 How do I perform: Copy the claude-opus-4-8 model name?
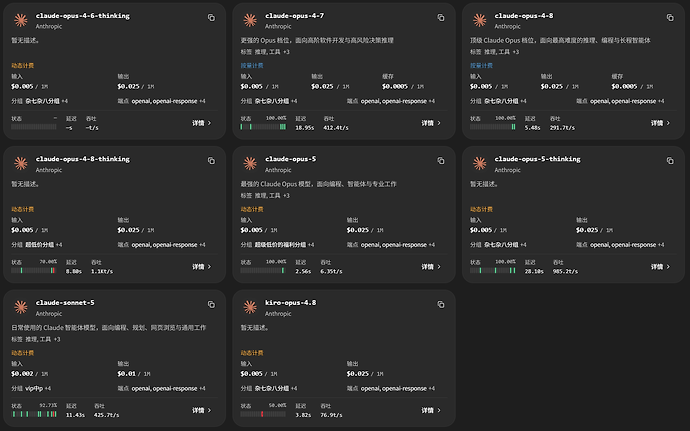(x=670, y=18)
